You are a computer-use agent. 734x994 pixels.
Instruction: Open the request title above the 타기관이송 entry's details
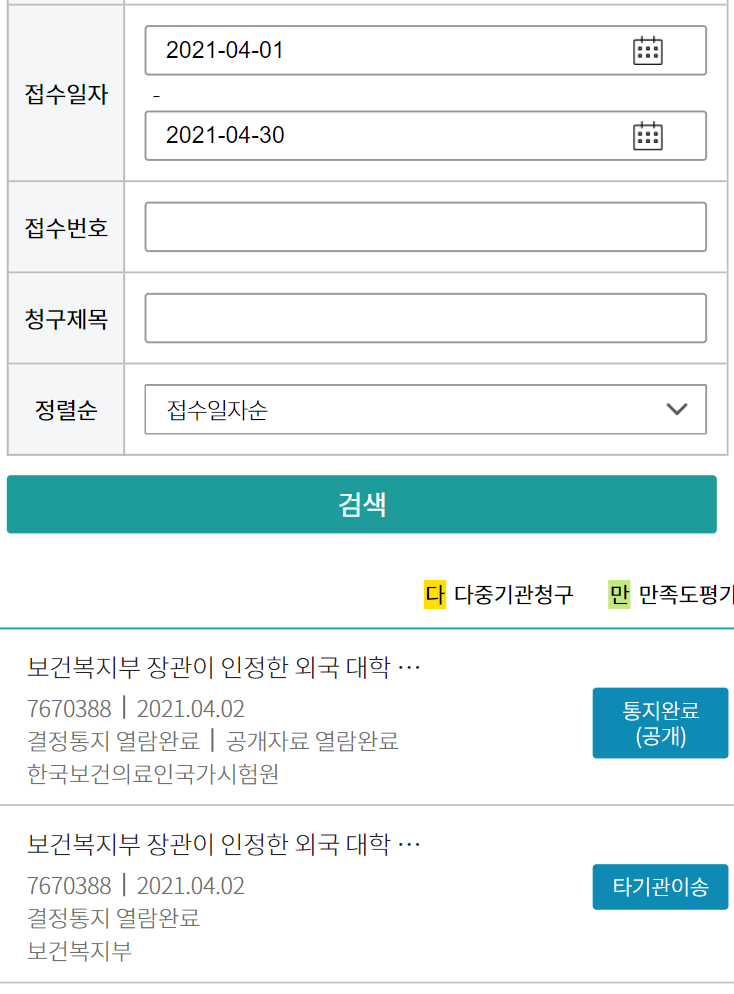tap(224, 845)
